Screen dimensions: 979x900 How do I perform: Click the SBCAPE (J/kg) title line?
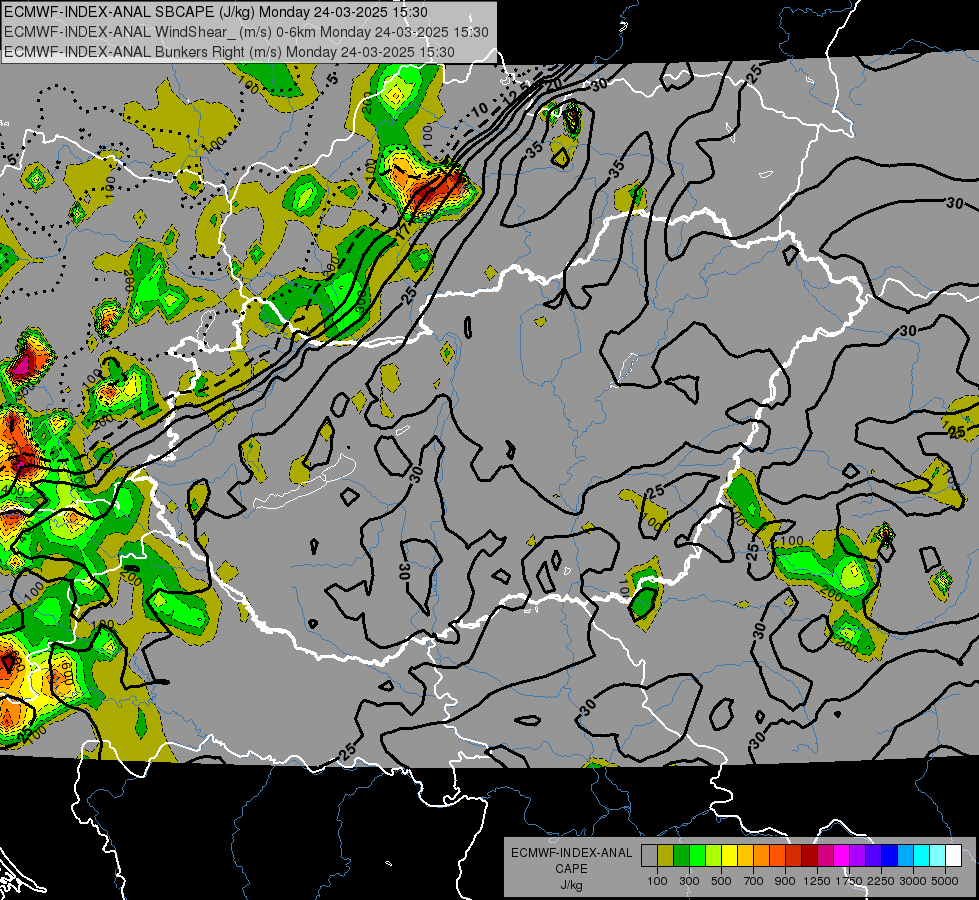tap(216, 12)
